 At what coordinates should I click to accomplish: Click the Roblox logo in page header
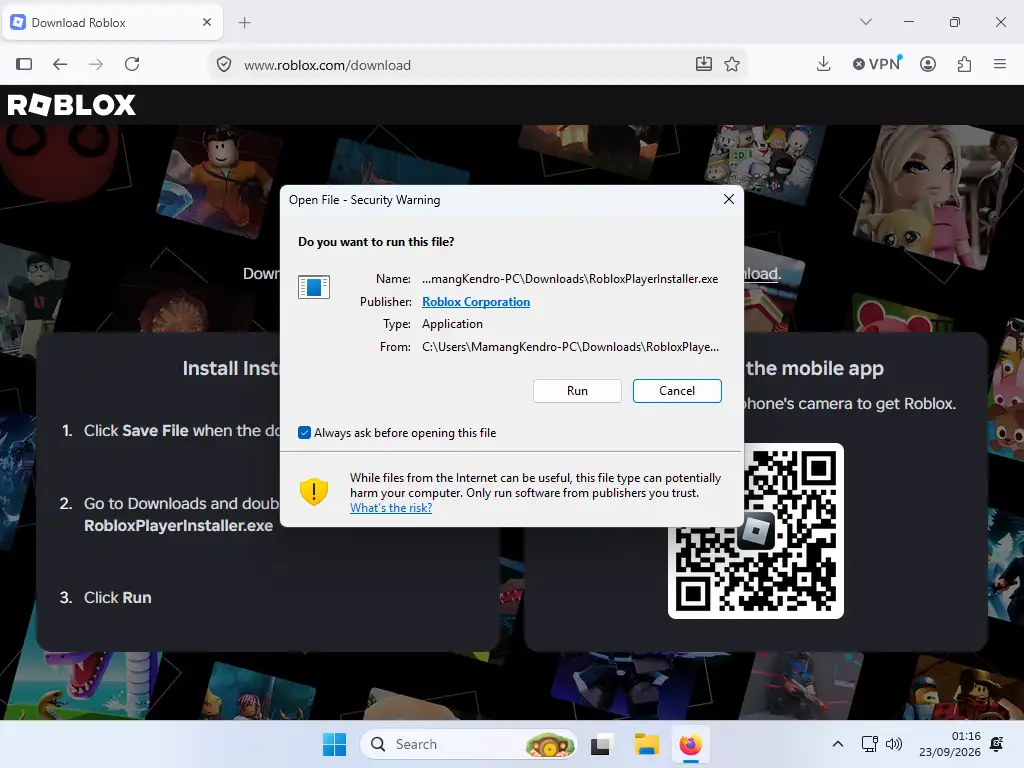click(72, 104)
